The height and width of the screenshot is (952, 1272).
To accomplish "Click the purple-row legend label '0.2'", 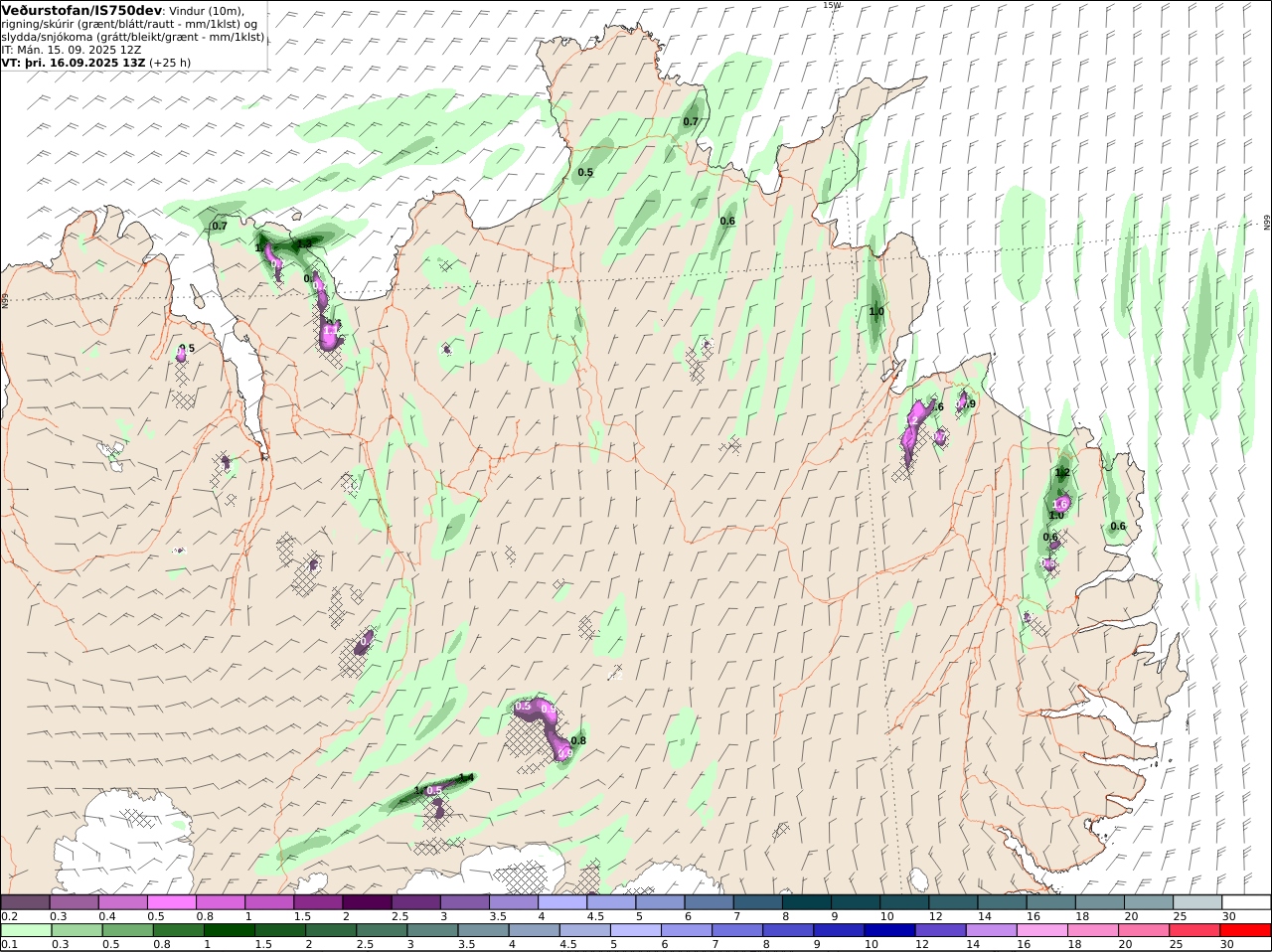I will (x=9, y=916).
